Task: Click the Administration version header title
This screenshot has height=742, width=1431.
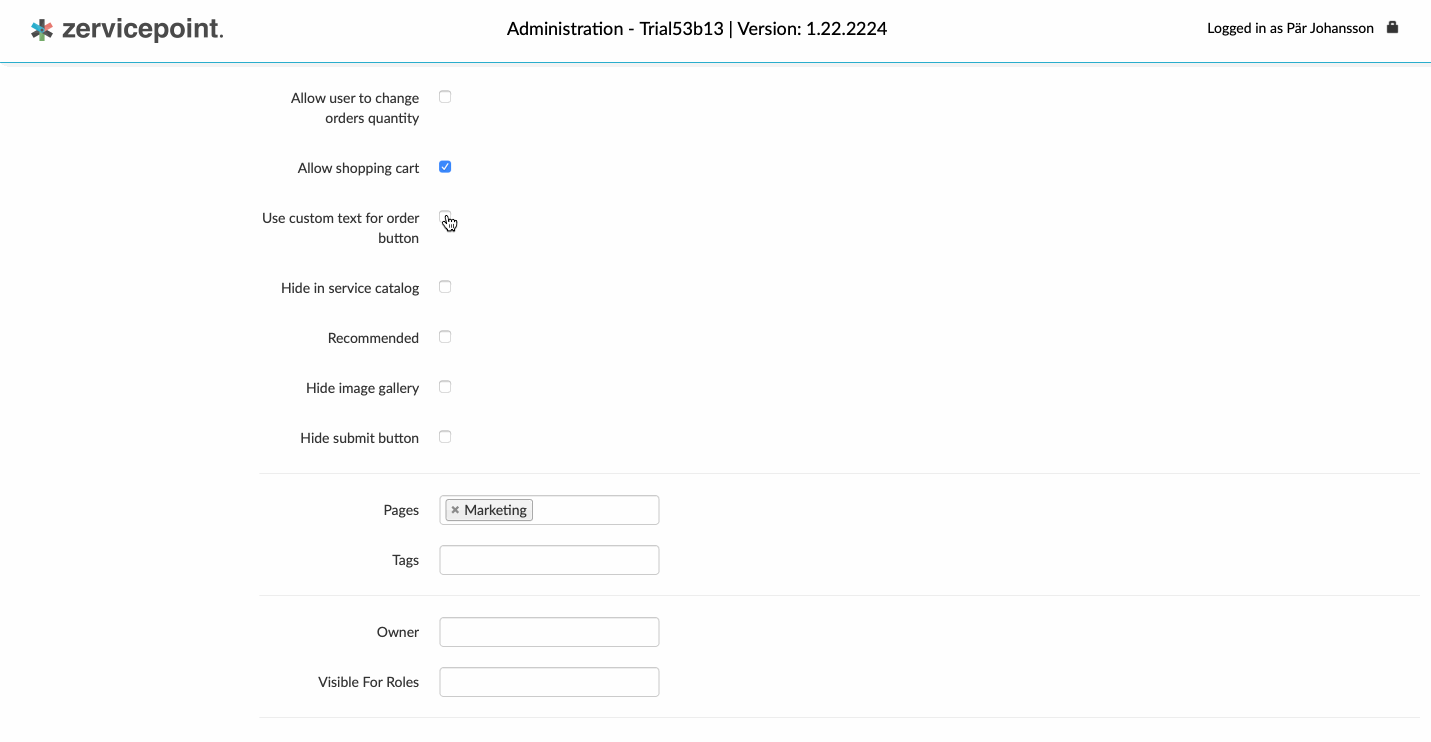Action: 696,29
